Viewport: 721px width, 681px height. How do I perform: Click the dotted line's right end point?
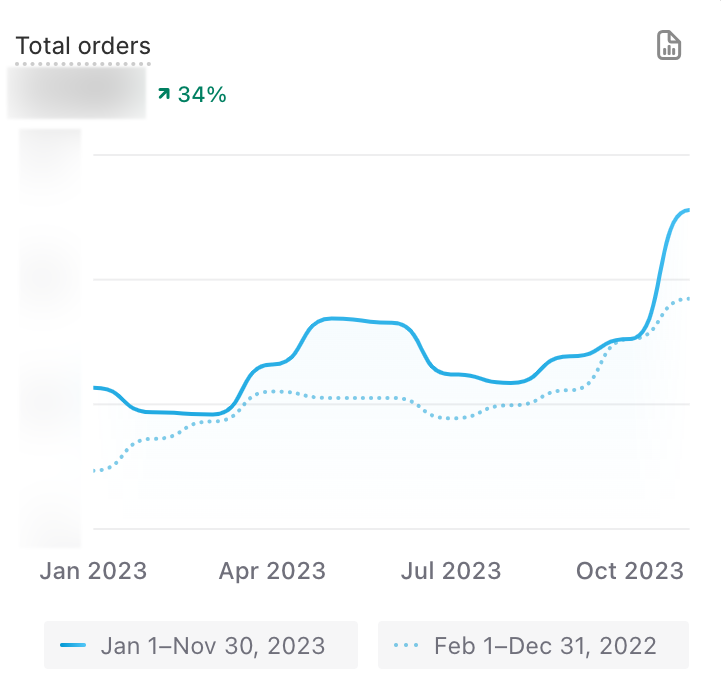689,298
